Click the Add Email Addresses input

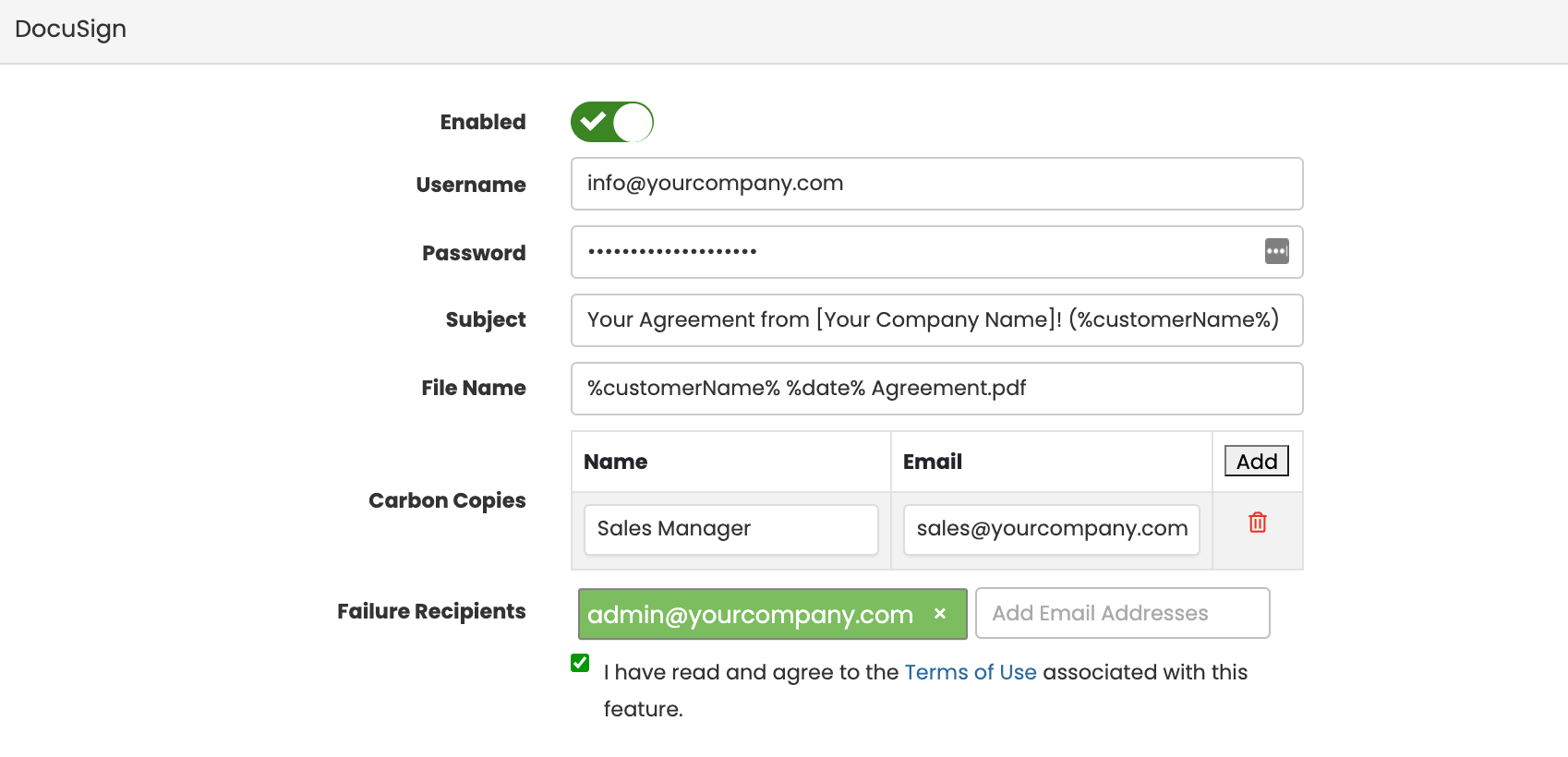point(1122,613)
